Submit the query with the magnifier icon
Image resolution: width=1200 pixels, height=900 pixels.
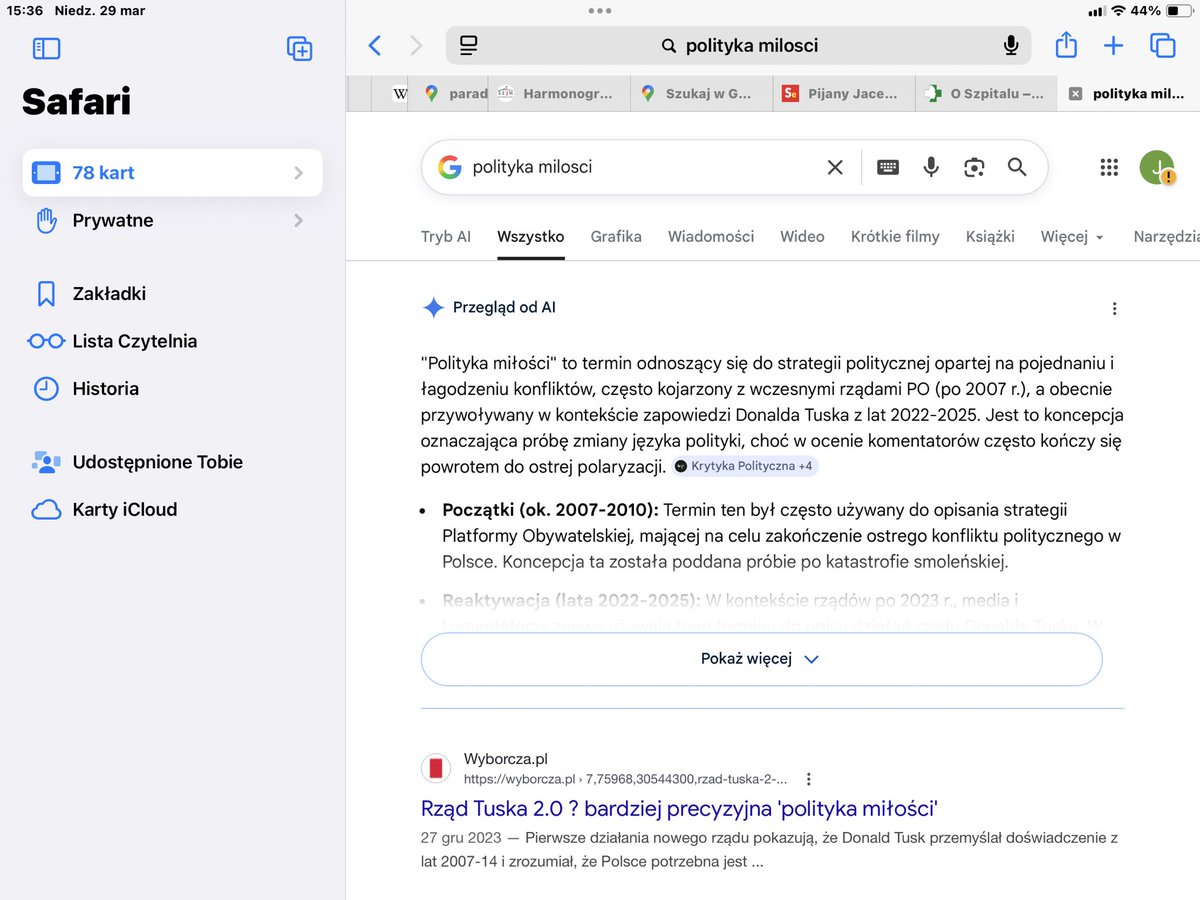[1017, 167]
